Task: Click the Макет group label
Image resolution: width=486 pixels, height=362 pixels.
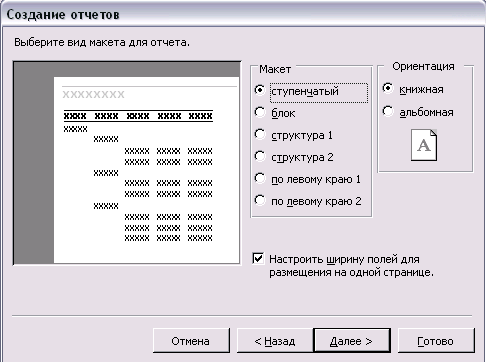Action: pyautogui.click(x=275, y=69)
